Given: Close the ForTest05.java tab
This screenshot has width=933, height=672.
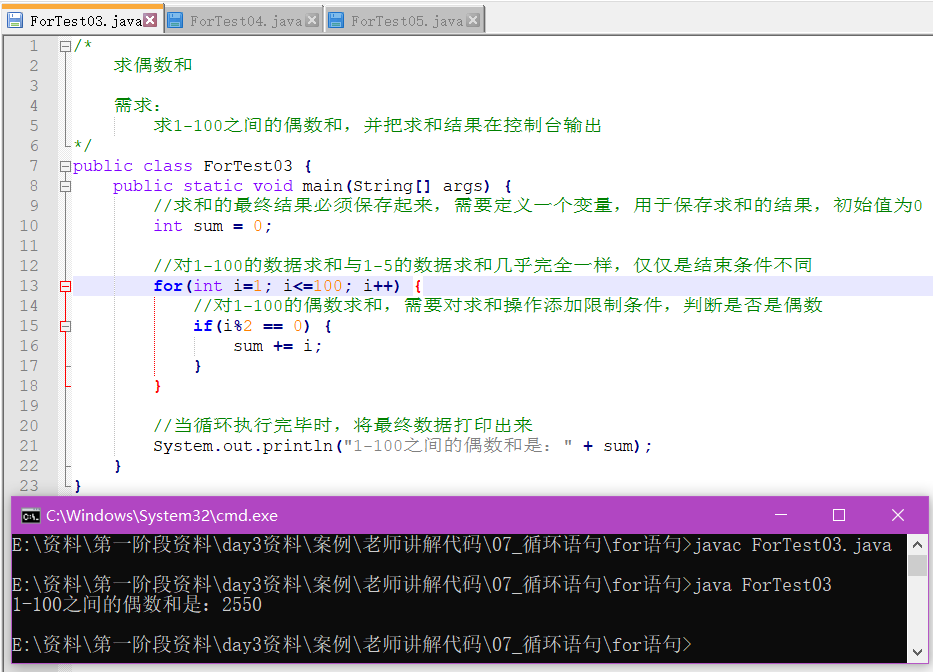Looking at the screenshot, I should click(x=473, y=20).
